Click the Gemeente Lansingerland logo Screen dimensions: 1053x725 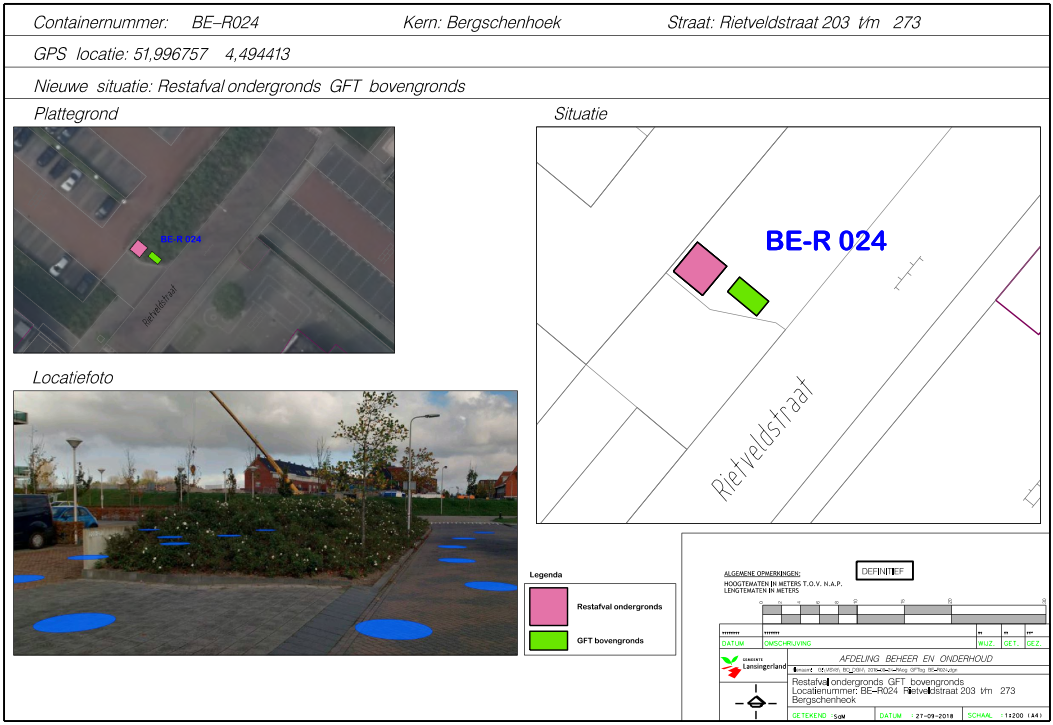[x=753, y=665]
